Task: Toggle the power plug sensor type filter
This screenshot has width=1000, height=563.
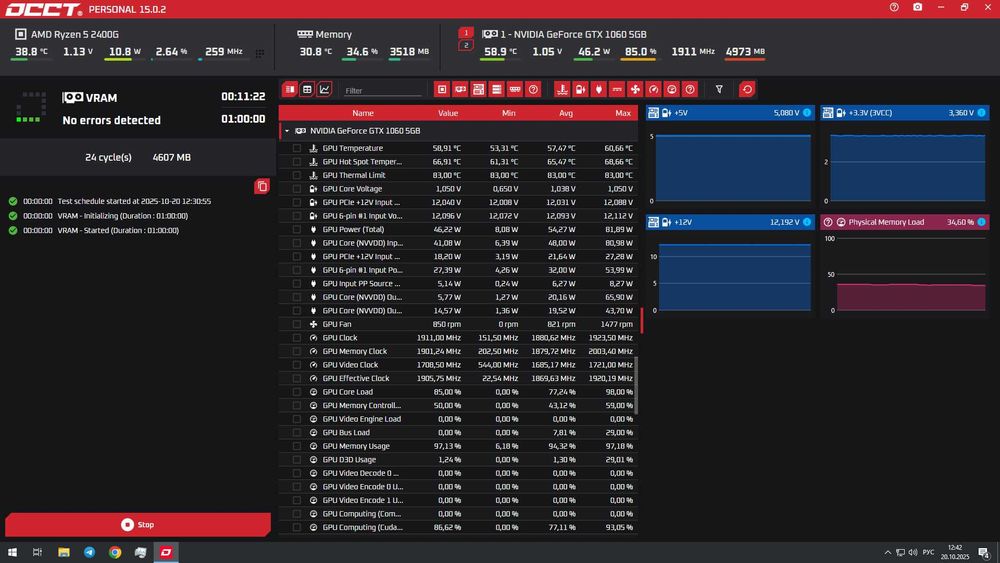Action: [x=598, y=89]
